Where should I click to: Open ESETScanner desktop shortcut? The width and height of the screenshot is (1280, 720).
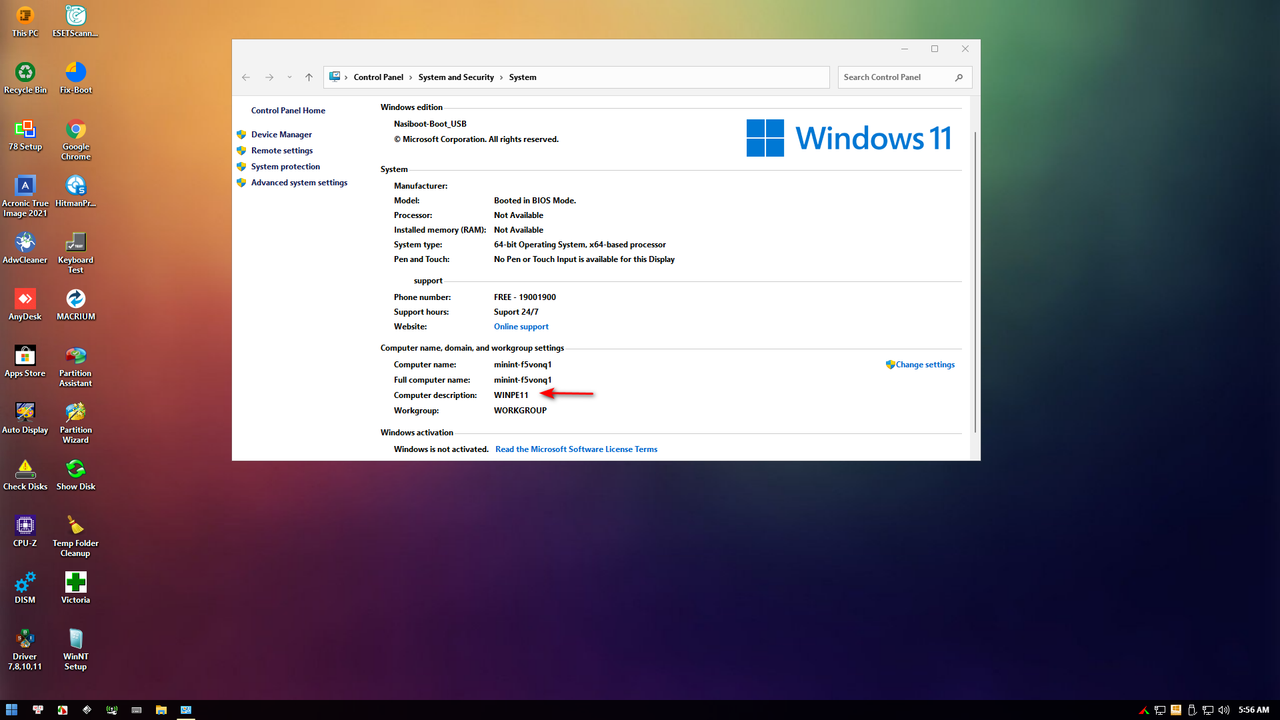(x=75, y=21)
